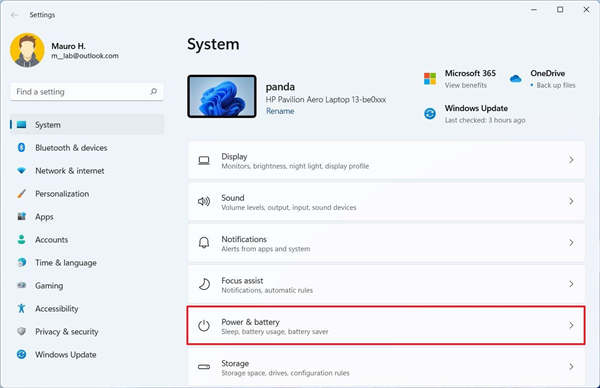Click the Personalization paintbrush icon

21,194
